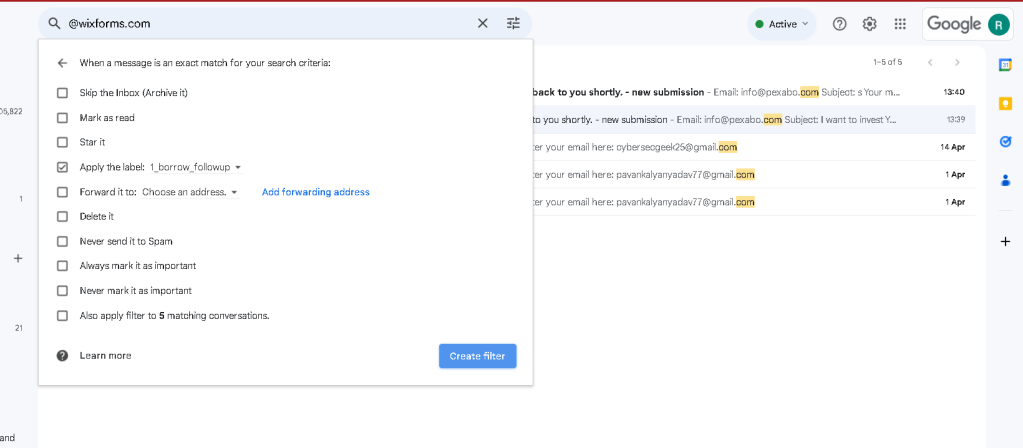Check Never send it to Spam
This screenshot has height=448, width=1023.
click(x=62, y=241)
